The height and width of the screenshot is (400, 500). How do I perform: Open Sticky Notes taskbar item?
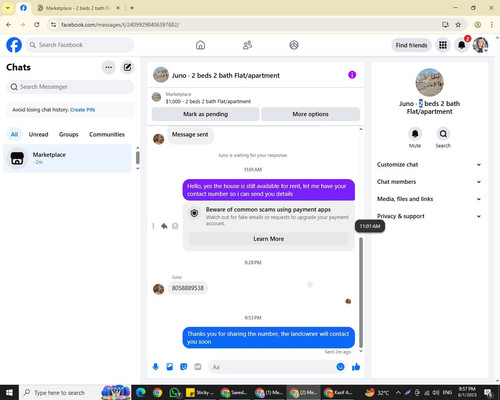coord(200,392)
